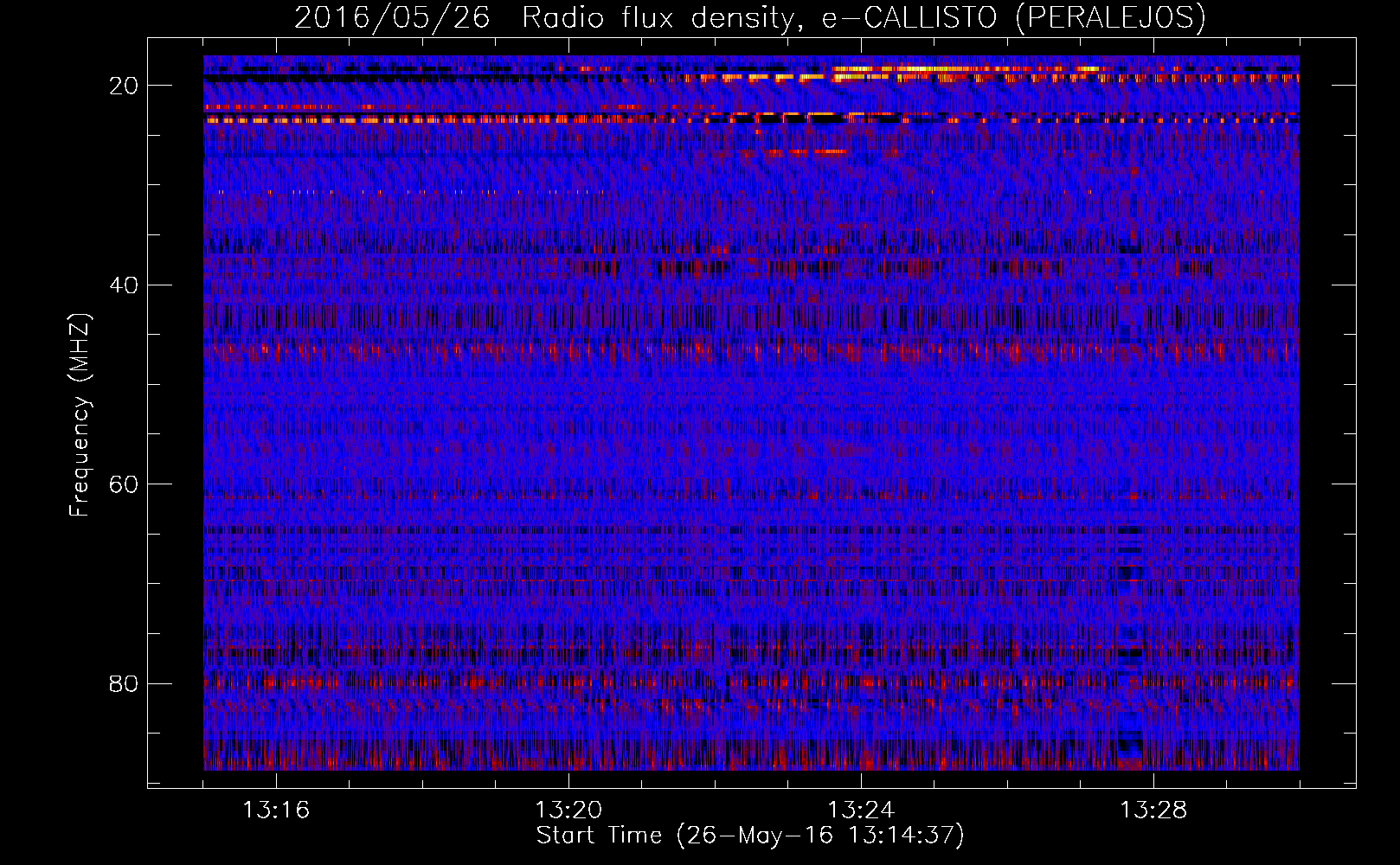
Task: Select the 'Frequency (MHZ)' axis label
Action: point(80,415)
